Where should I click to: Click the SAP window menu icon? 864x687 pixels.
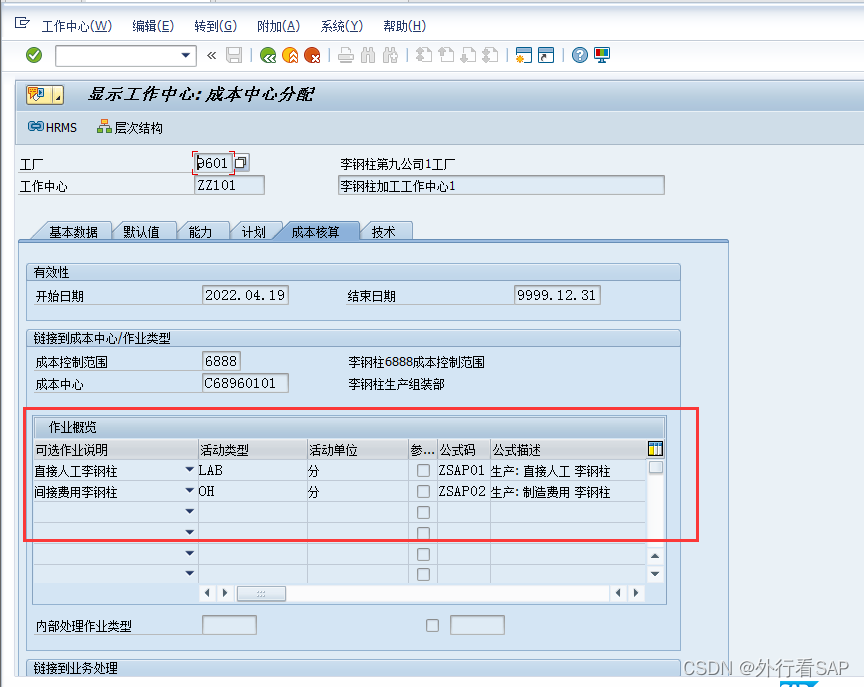pyautogui.click(x=22, y=23)
